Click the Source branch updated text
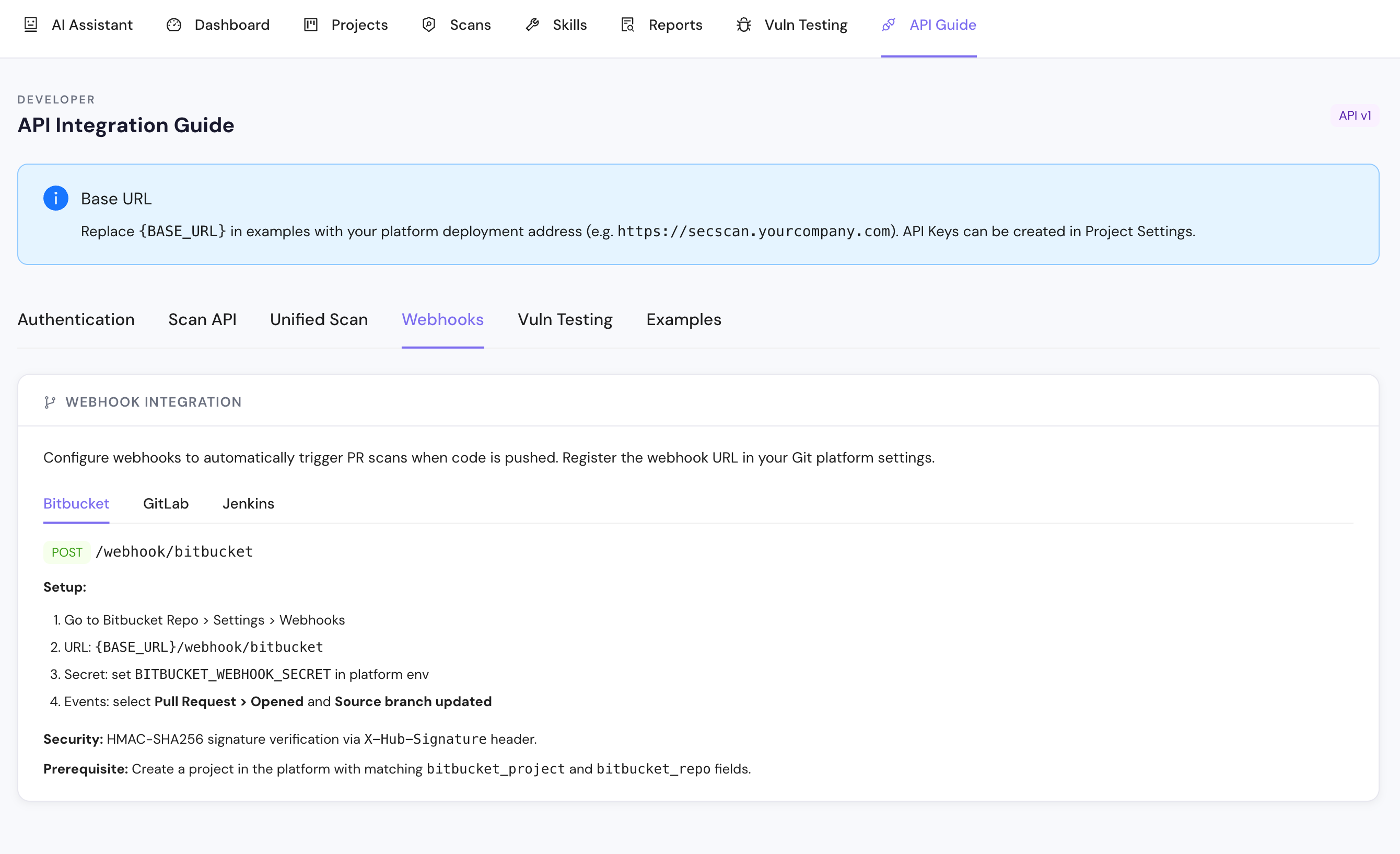The height and width of the screenshot is (854, 1400). tap(413, 701)
